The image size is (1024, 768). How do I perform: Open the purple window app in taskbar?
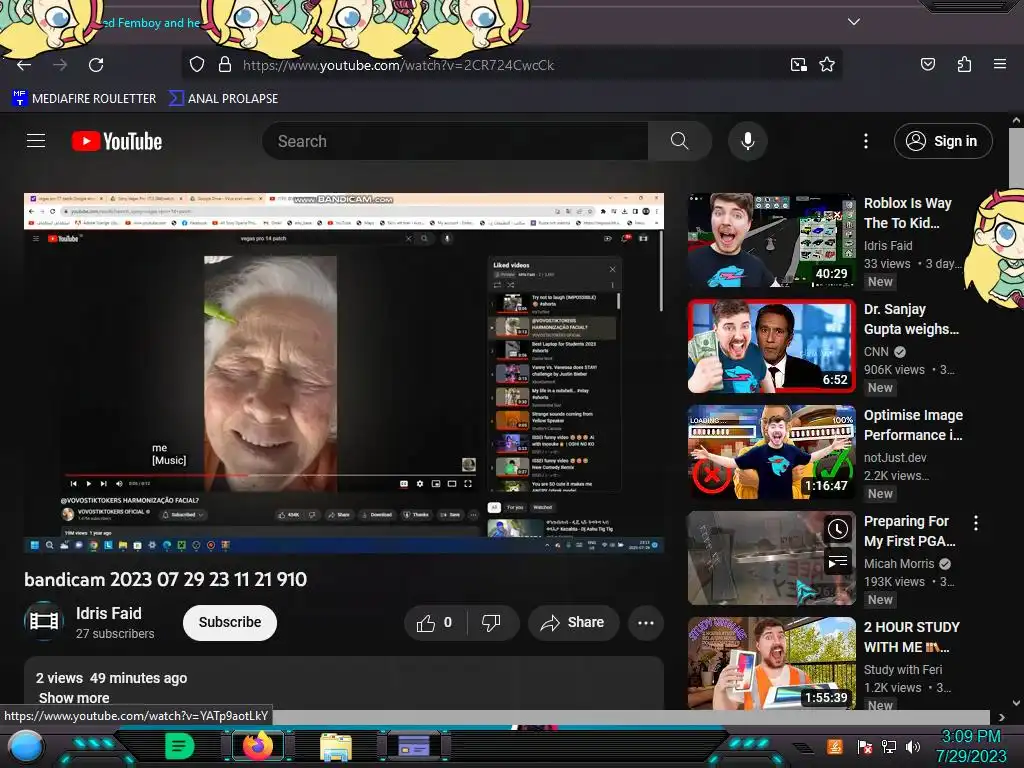click(x=414, y=746)
